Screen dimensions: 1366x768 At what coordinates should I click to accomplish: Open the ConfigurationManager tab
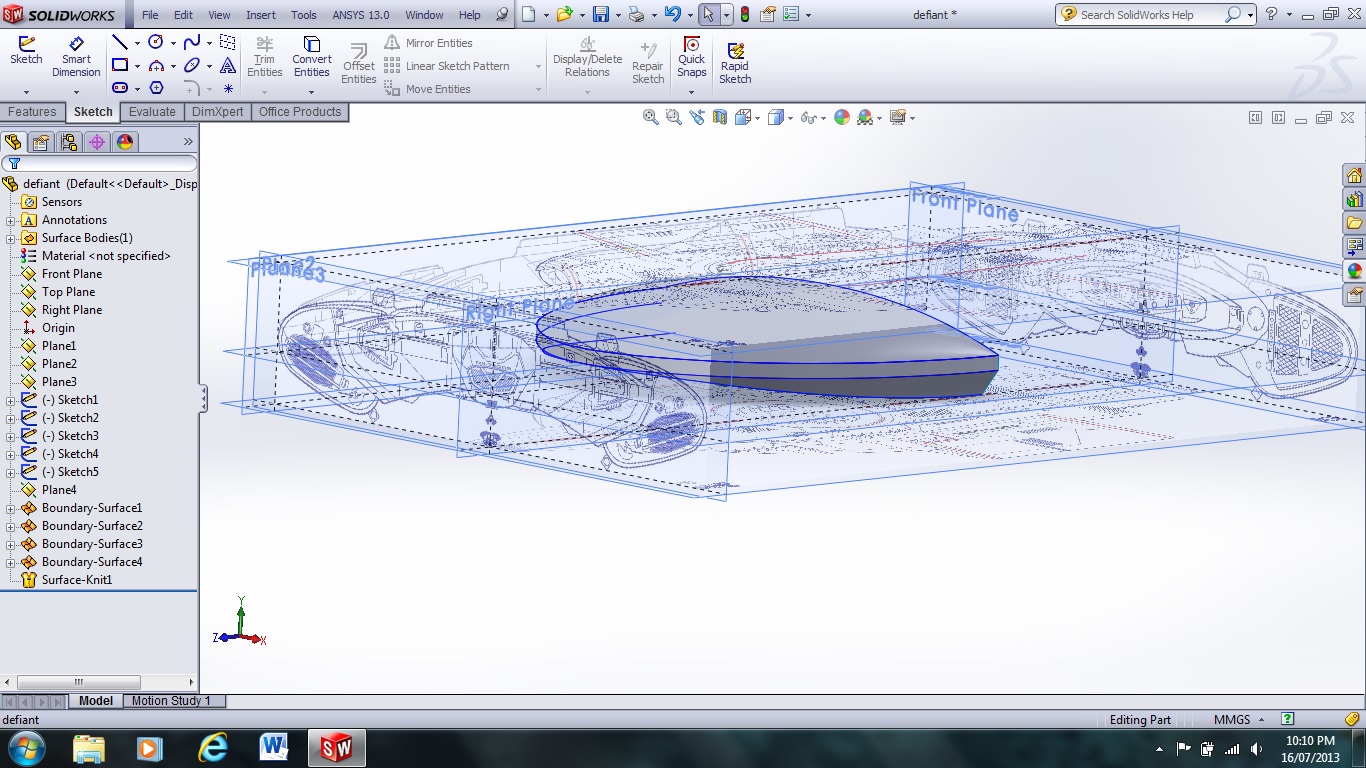coord(69,142)
